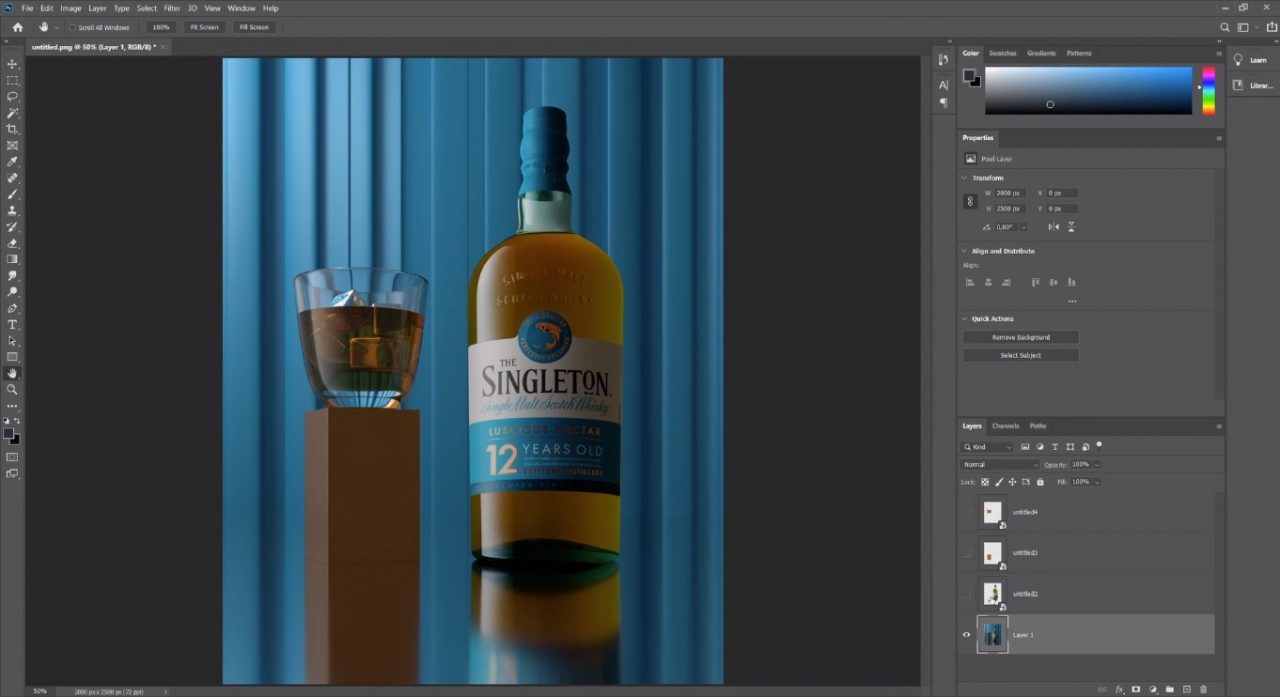Select the Zoom tool in toolbar
This screenshot has width=1280, height=697.
[12, 389]
